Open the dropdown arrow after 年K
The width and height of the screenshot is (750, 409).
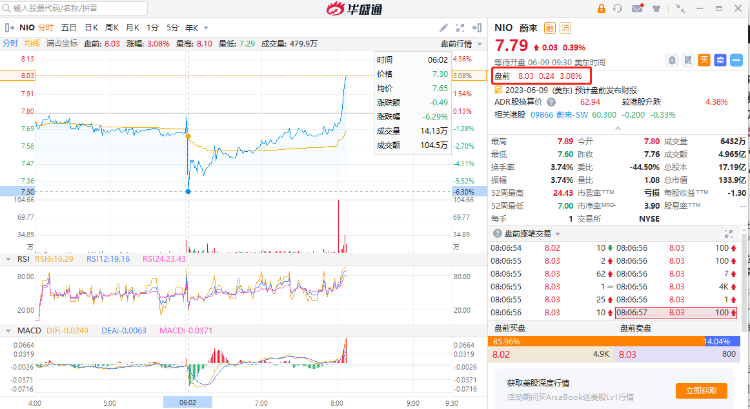point(206,28)
